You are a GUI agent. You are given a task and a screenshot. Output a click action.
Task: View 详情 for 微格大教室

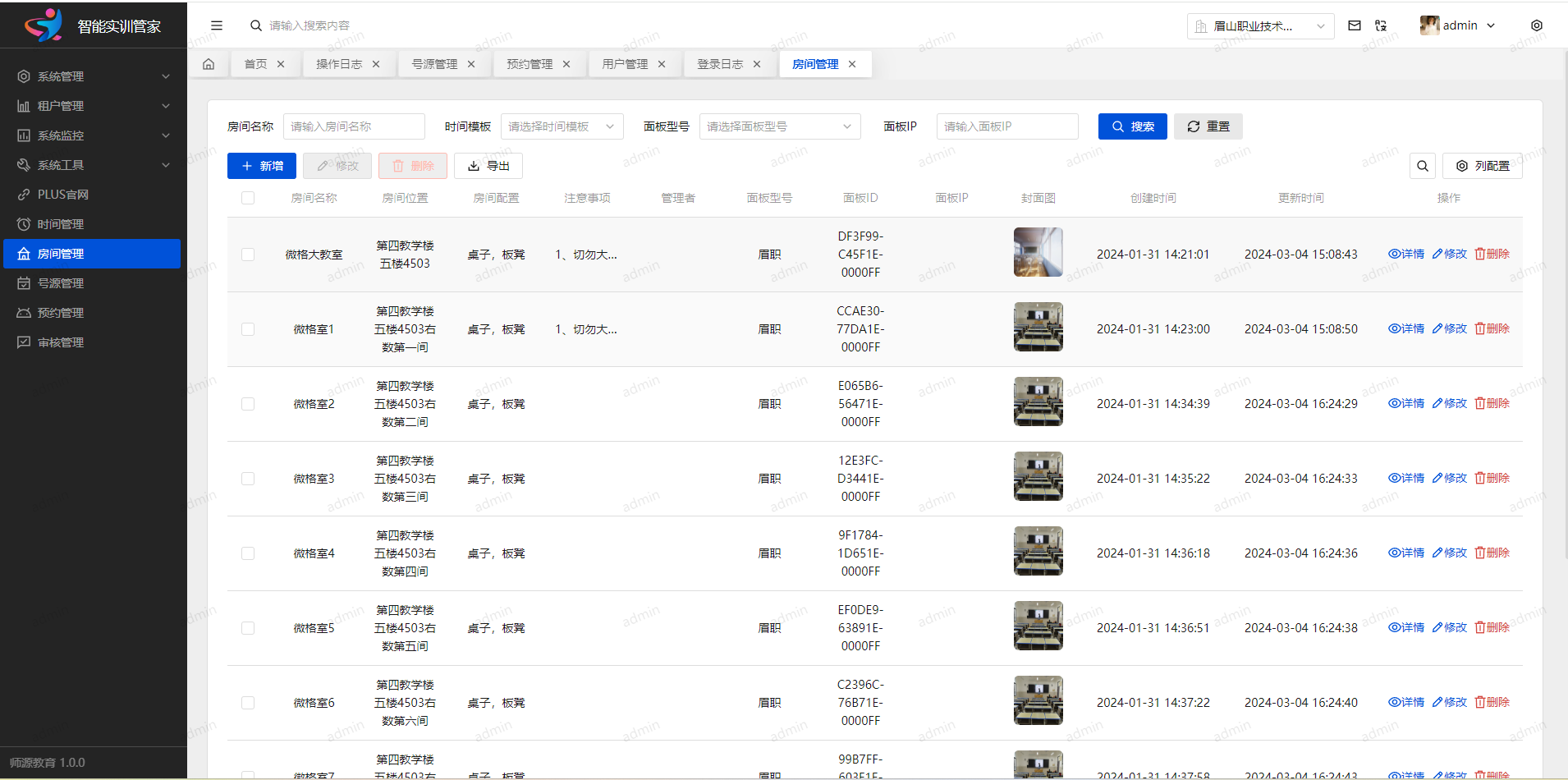pos(1406,254)
